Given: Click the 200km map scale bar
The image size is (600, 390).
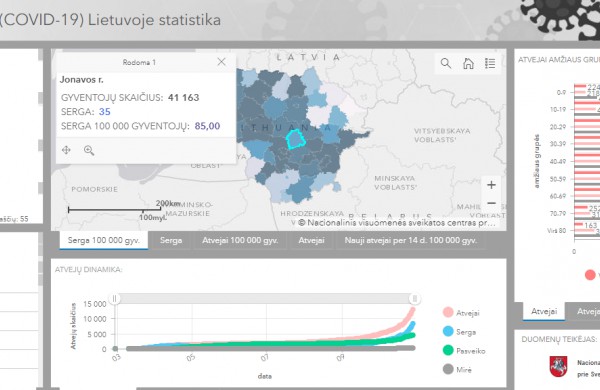Looking at the screenshot, I should (114, 209).
